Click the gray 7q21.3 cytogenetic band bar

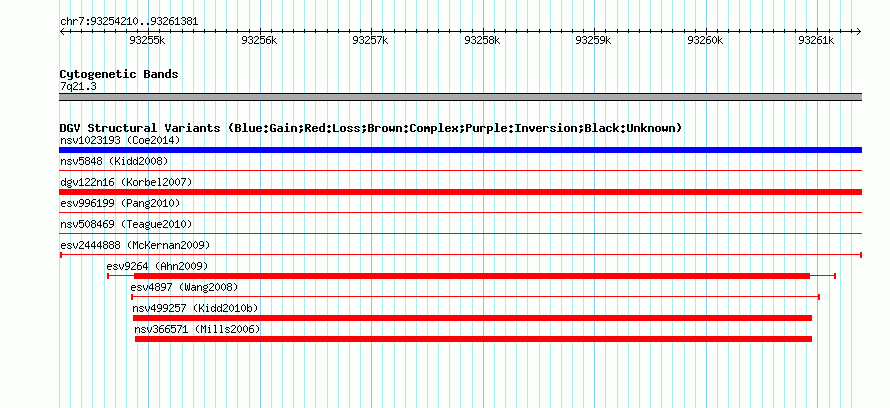tap(460, 97)
